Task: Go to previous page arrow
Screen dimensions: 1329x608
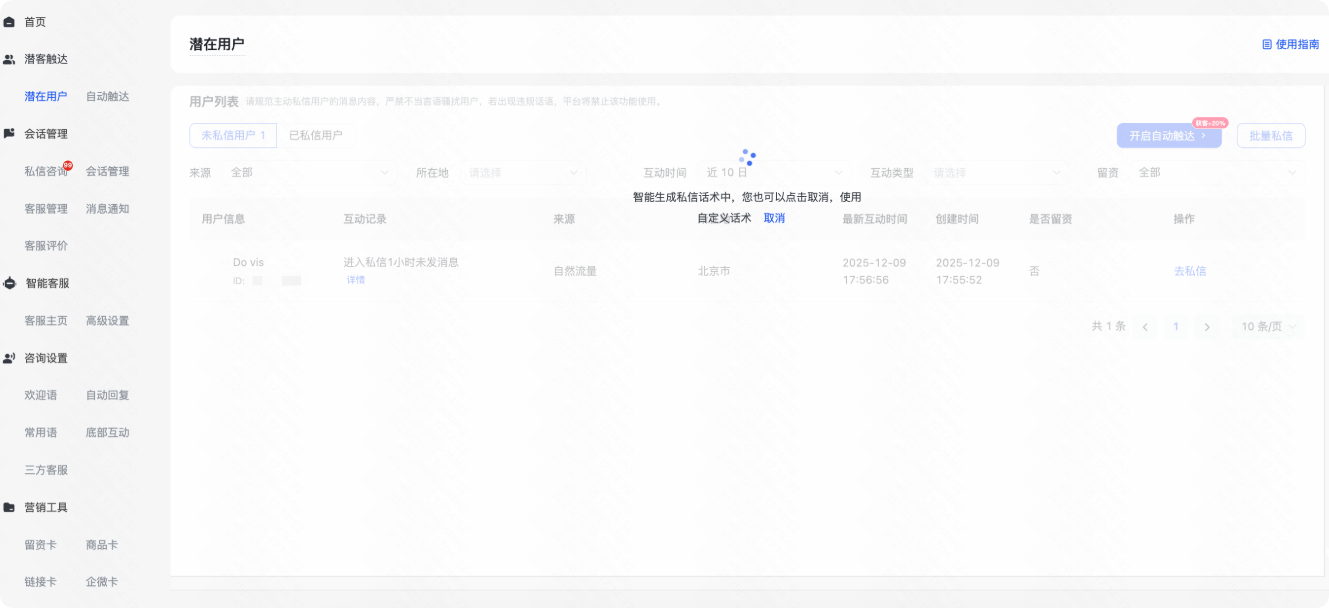Action: coord(1145,327)
